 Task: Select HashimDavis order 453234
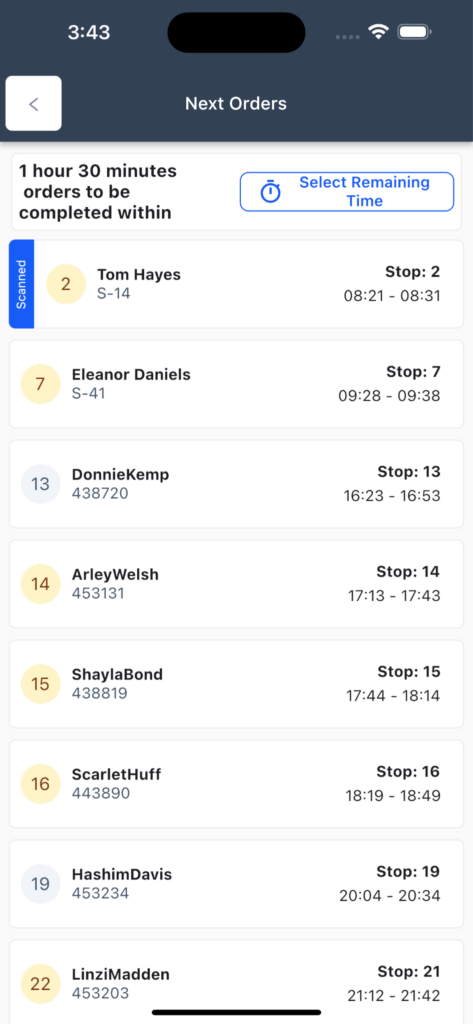point(236,884)
